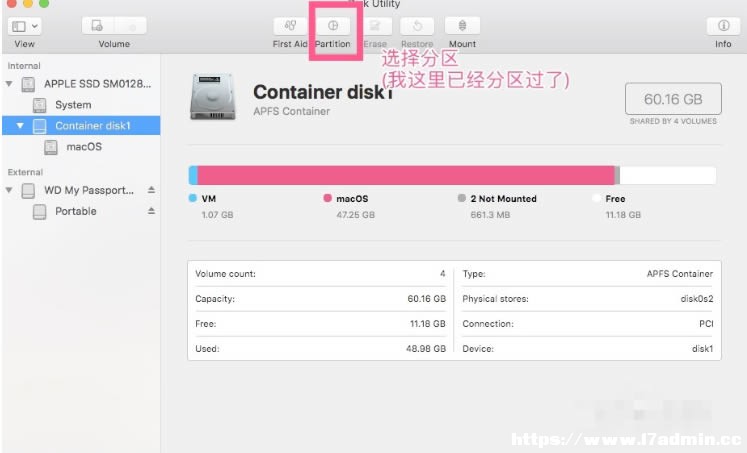Click the macOS volume disk icon
This screenshot has height=453, width=747.
tap(50, 147)
